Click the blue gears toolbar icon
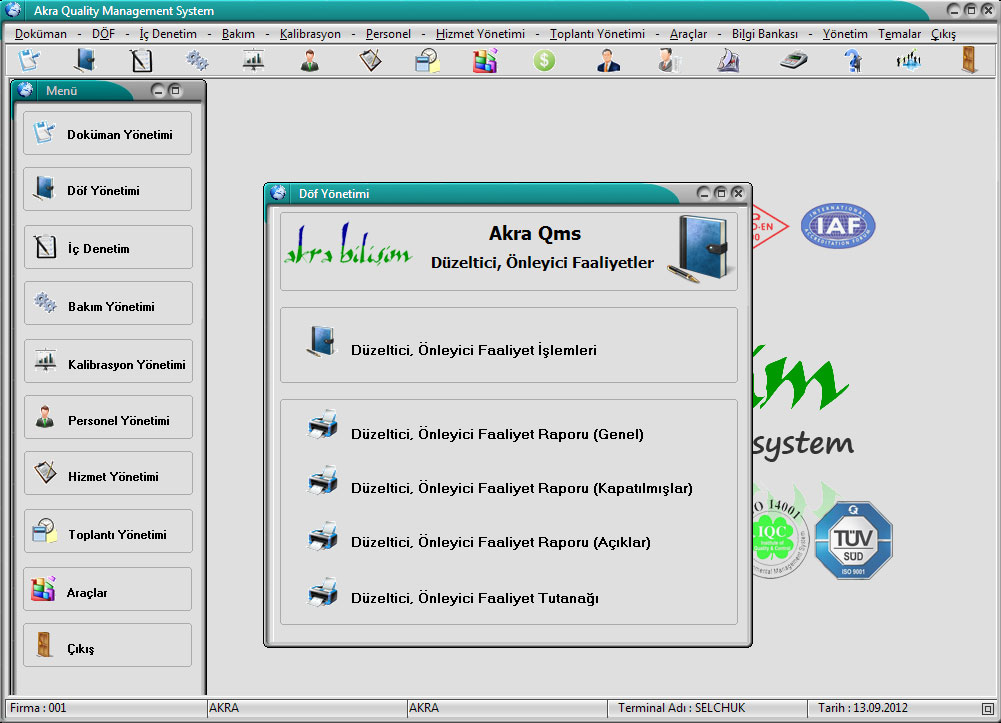 pos(197,61)
